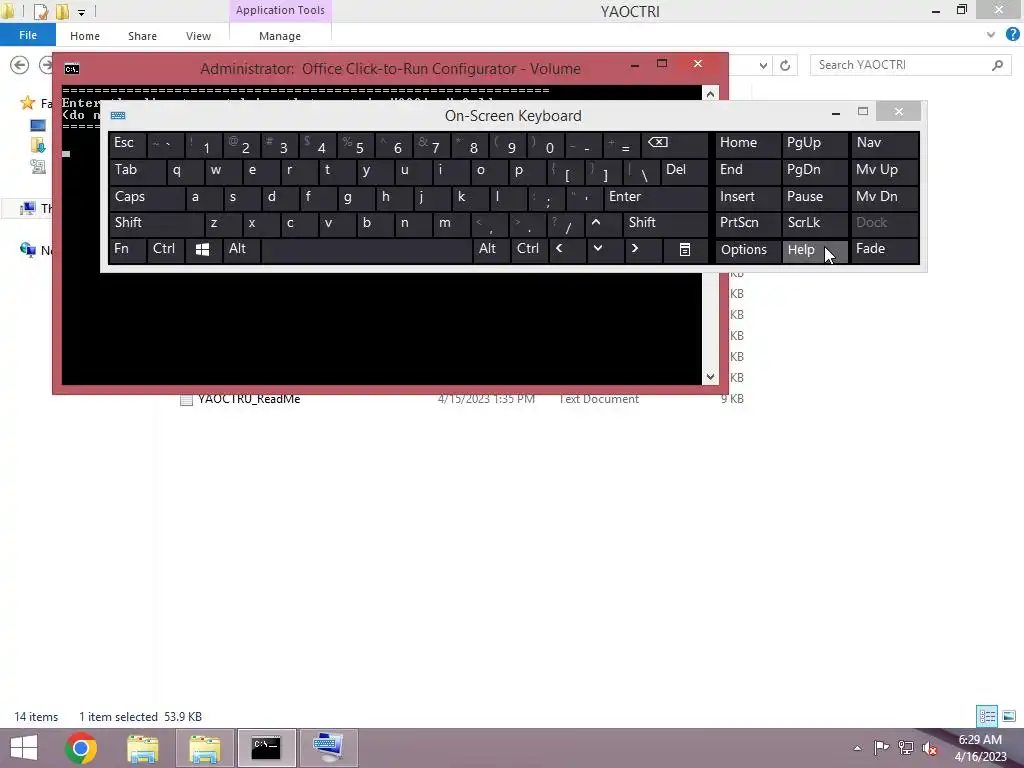Image resolution: width=1024 pixels, height=768 pixels.
Task: Click the Tab key on keyboard
Action: click(137, 171)
